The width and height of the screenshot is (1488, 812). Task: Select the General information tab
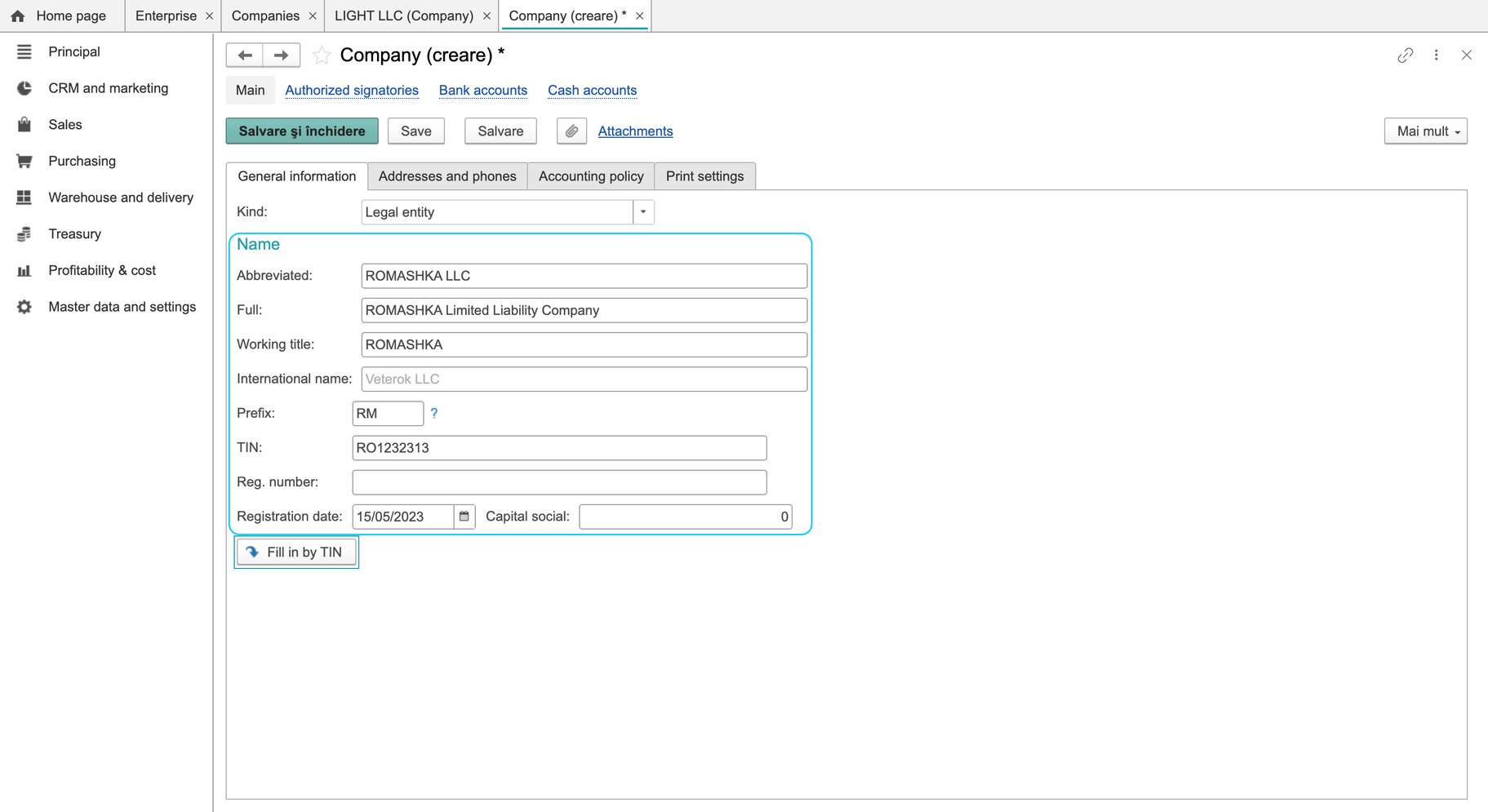coord(297,176)
